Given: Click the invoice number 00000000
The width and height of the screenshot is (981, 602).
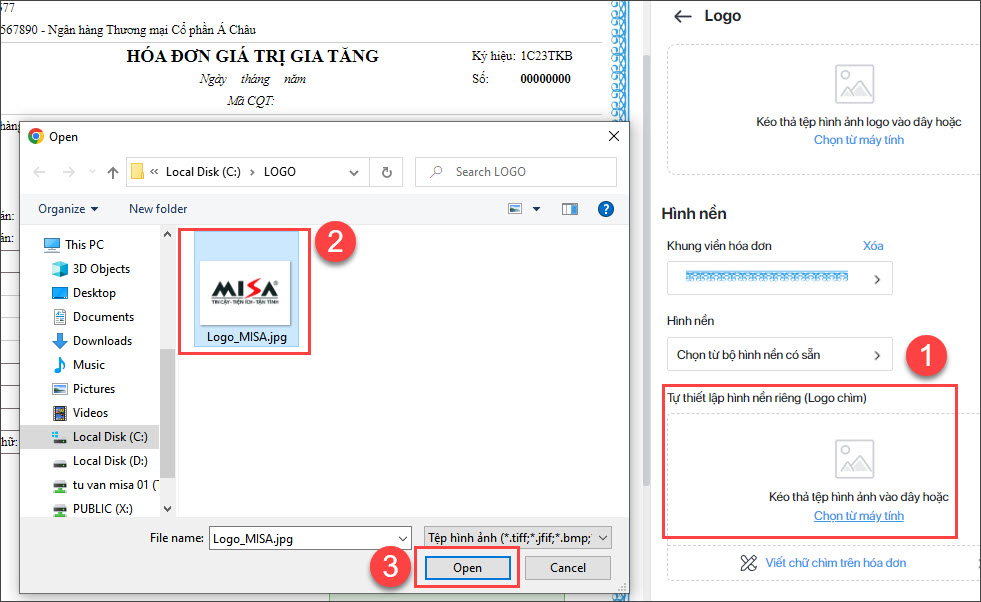Looking at the screenshot, I should (x=545, y=79).
